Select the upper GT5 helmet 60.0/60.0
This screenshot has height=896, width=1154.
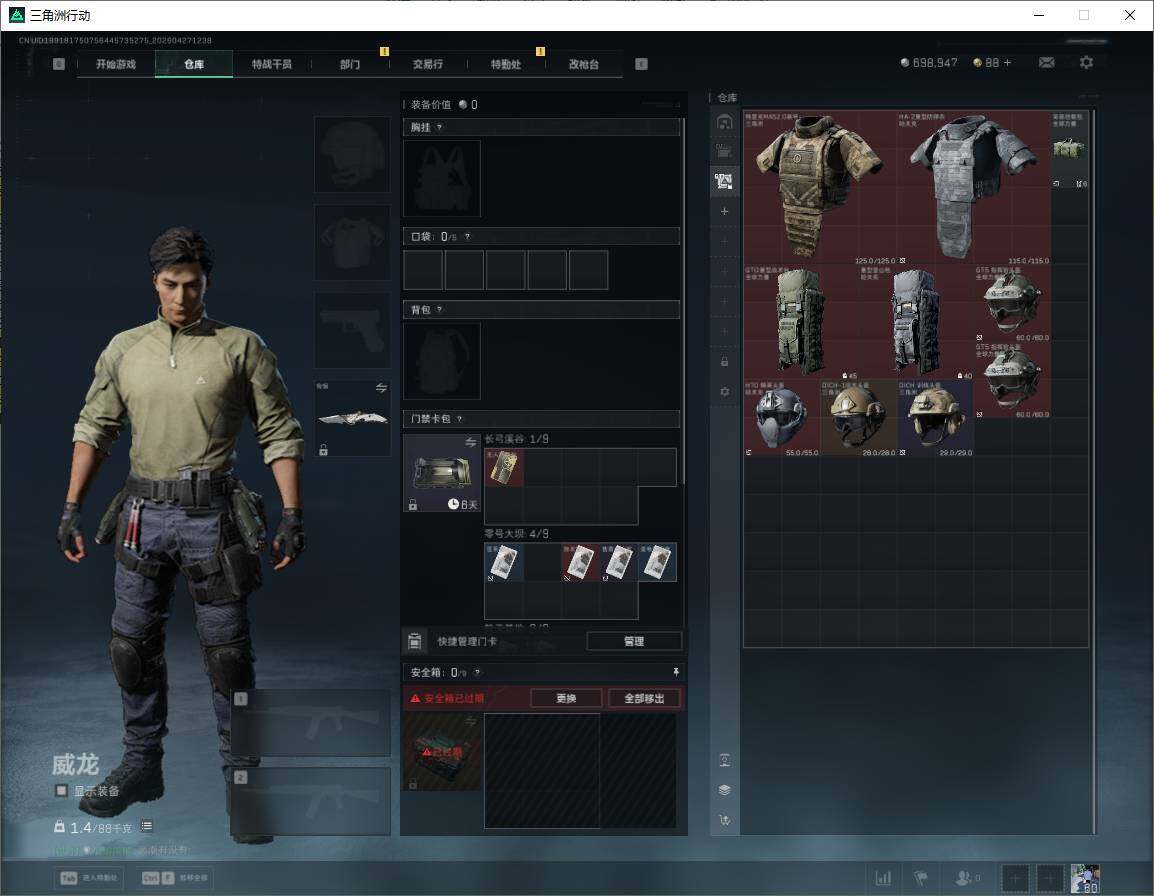point(1012,303)
